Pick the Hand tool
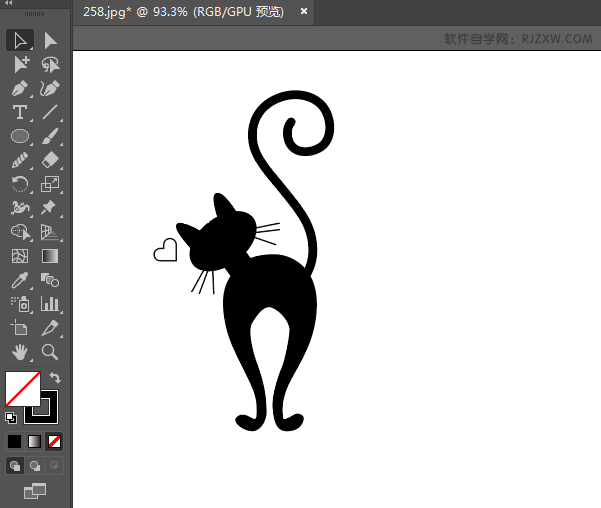601x508 pixels. 20,352
